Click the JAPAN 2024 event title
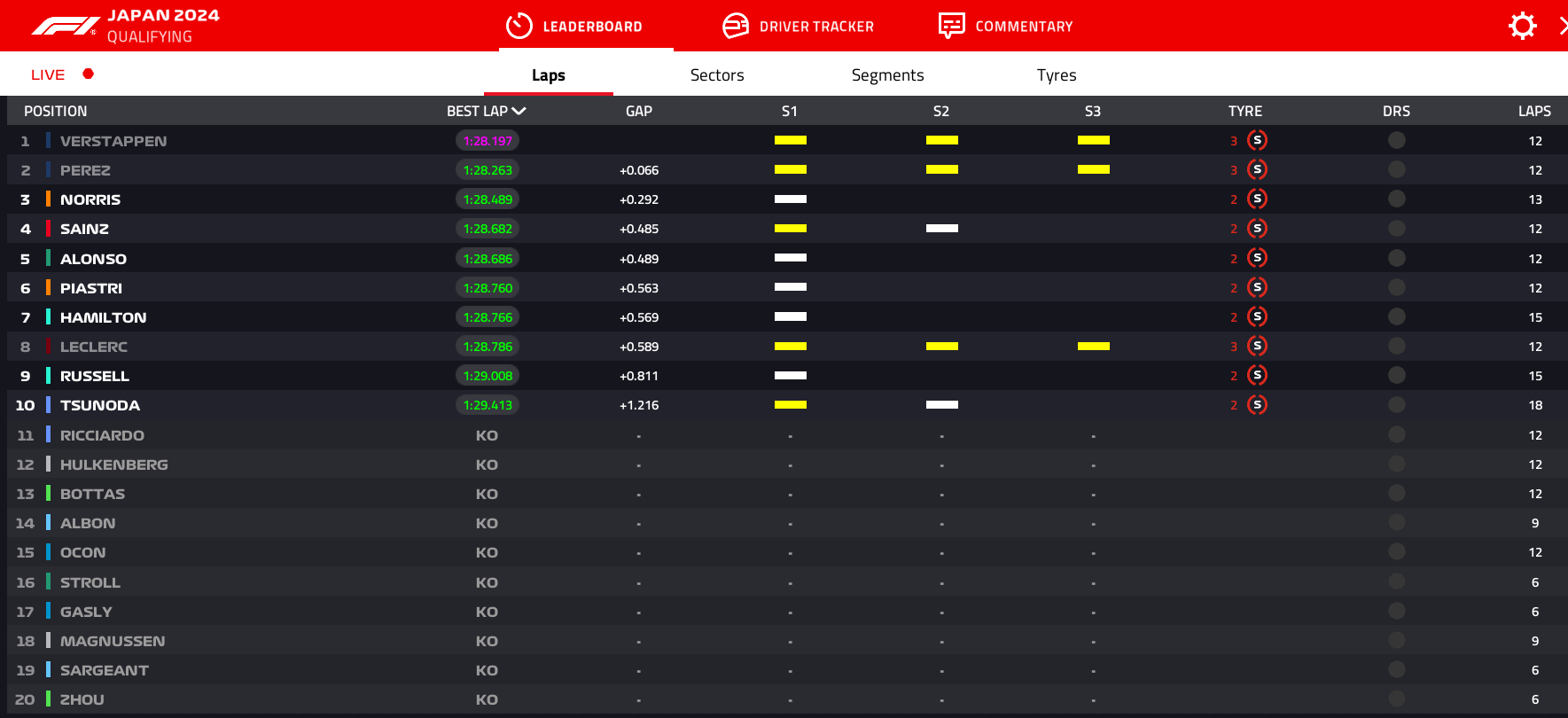Screen dimensions: 1568x718 pyautogui.click(x=163, y=15)
